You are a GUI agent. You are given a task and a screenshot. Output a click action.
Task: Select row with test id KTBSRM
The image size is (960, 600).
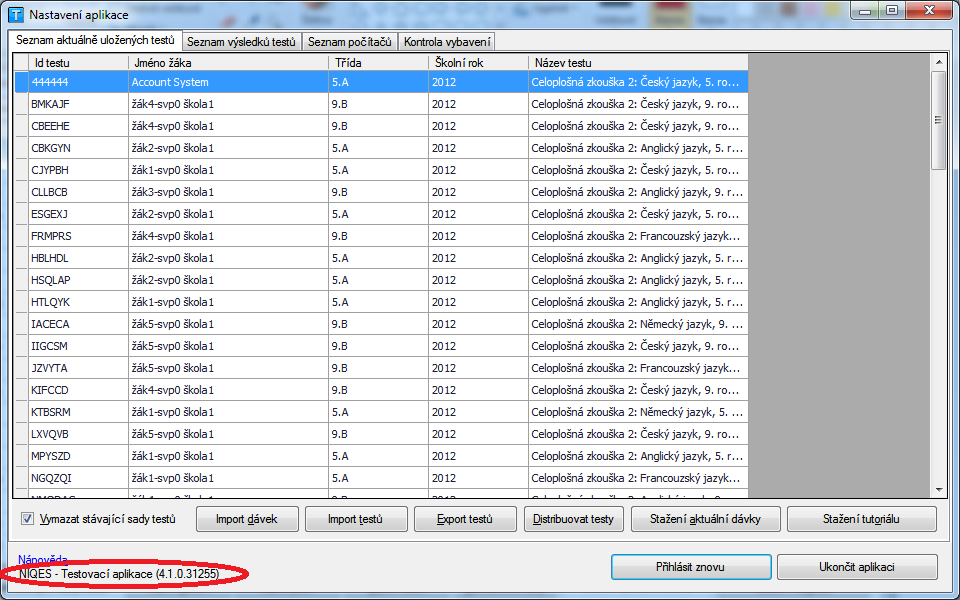381,413
